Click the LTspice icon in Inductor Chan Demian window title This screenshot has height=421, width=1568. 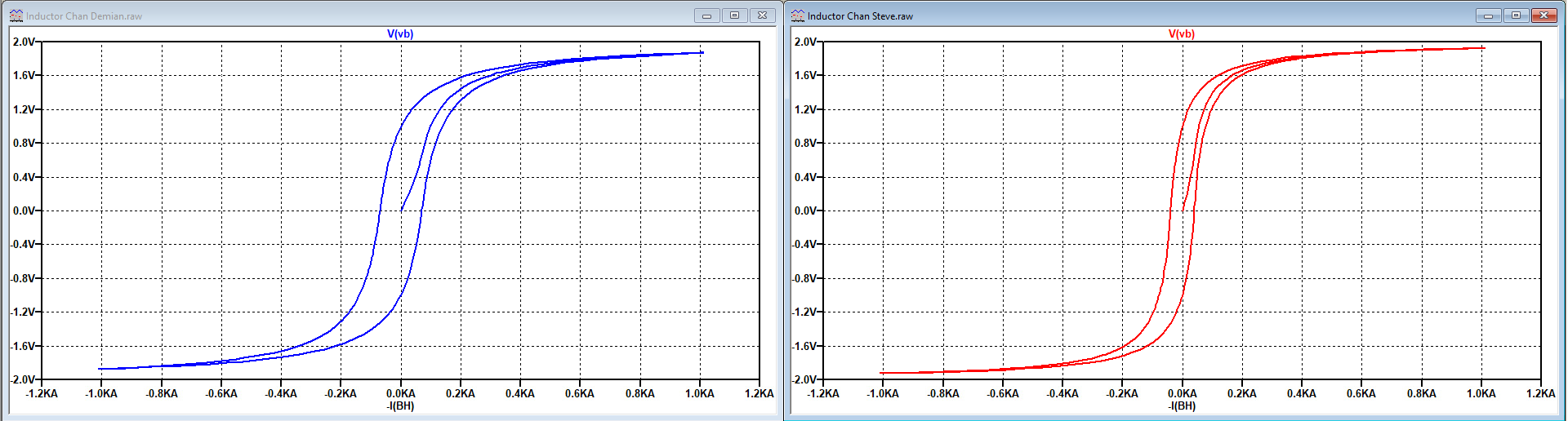coord(16,16)
